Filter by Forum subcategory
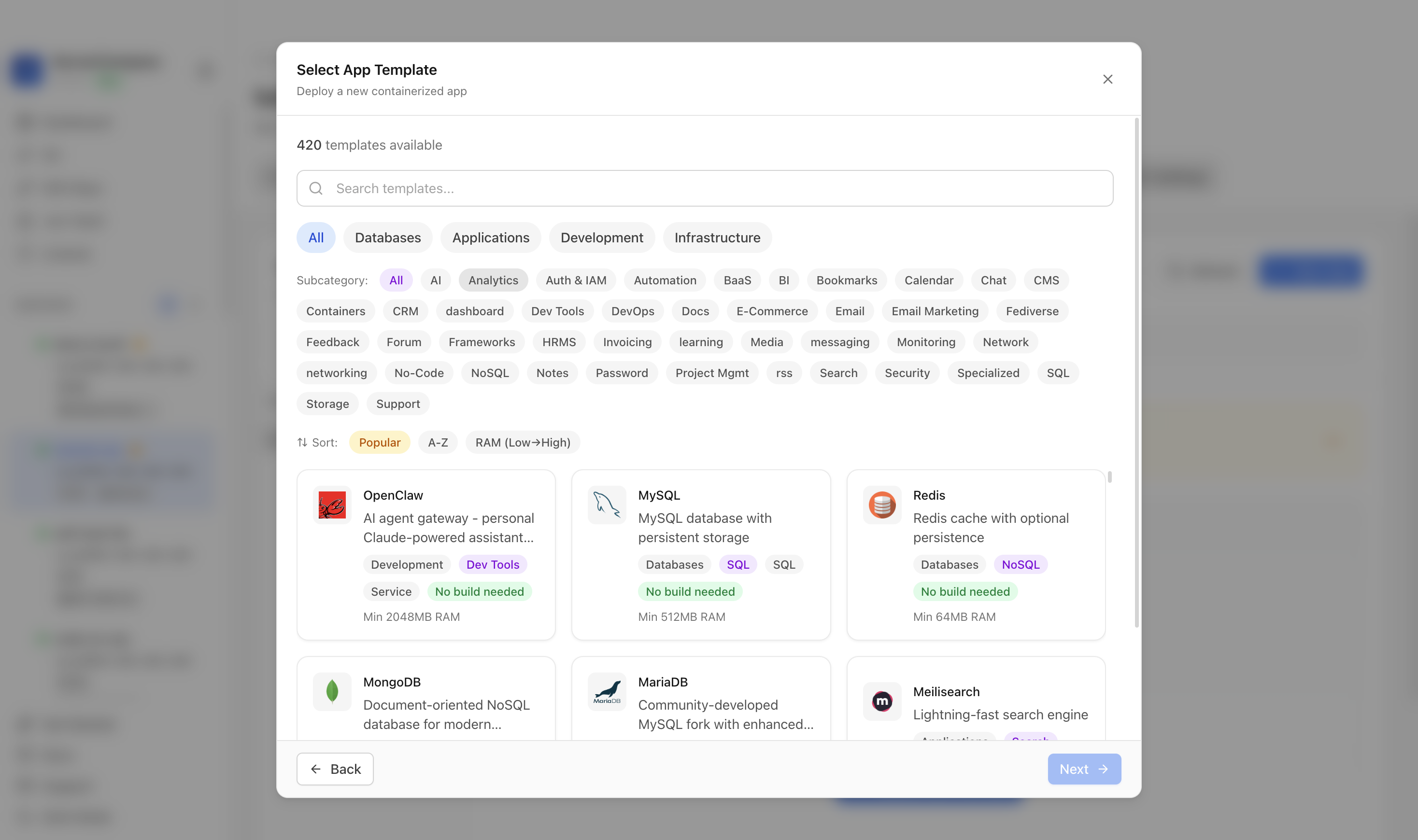 [x=404, y=342]
